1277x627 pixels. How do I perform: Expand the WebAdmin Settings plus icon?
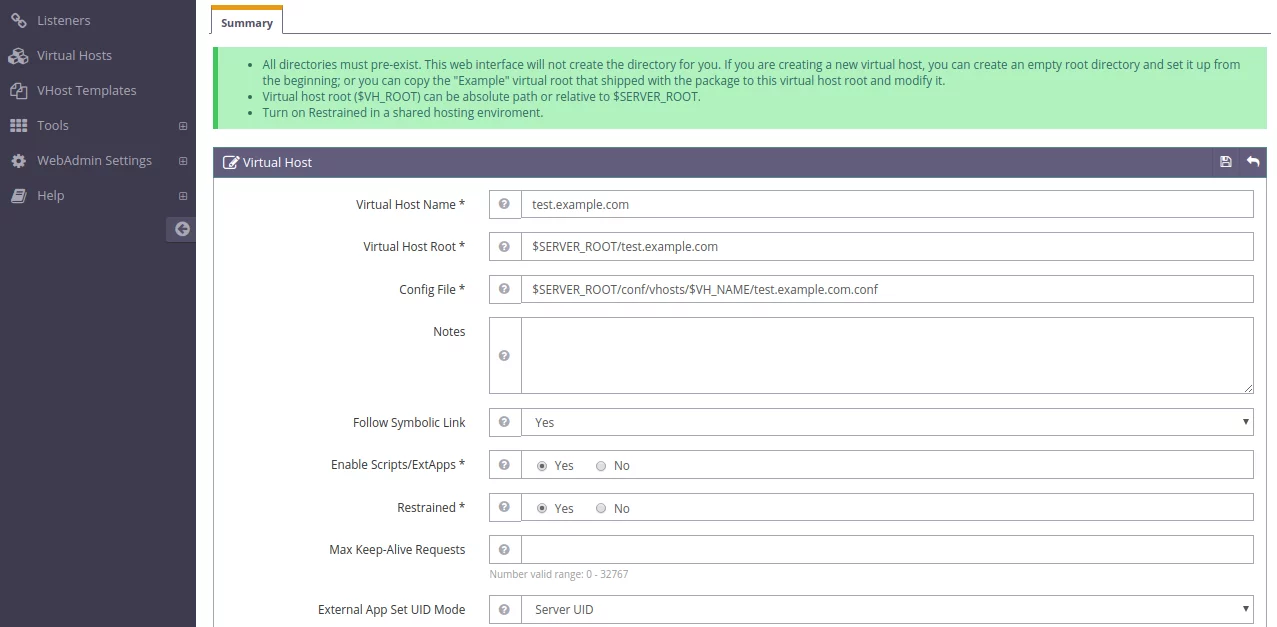coord(183,161)
